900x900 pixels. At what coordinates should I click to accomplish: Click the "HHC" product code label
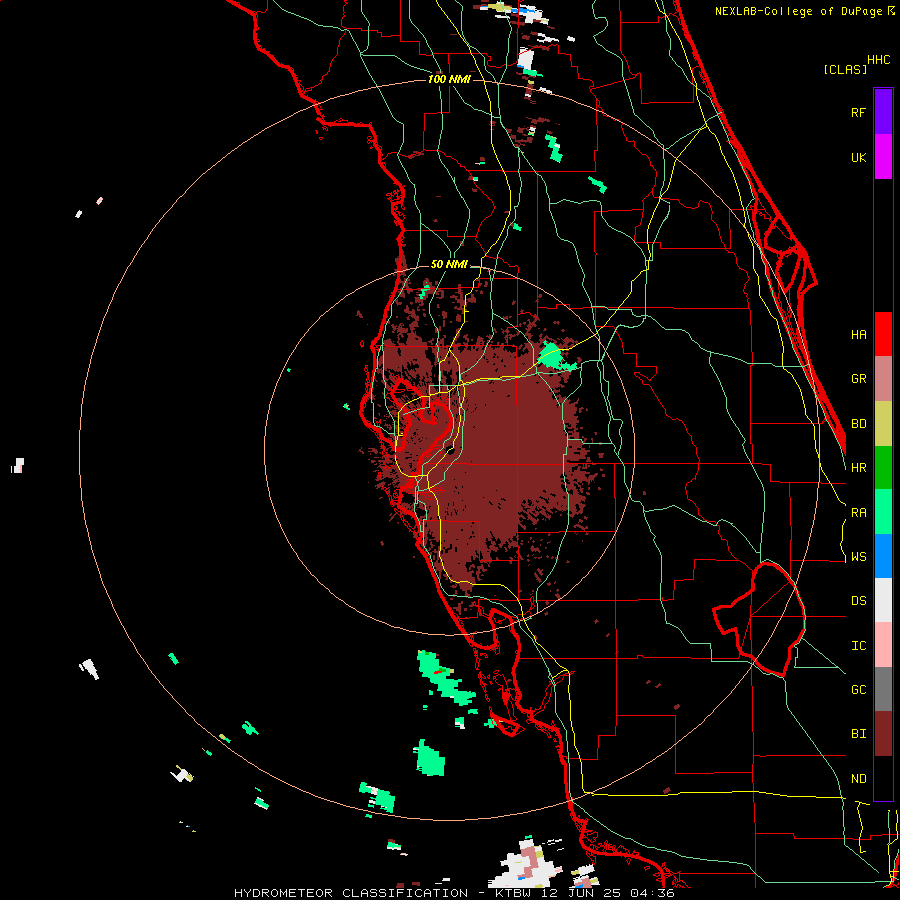point(878,60)
